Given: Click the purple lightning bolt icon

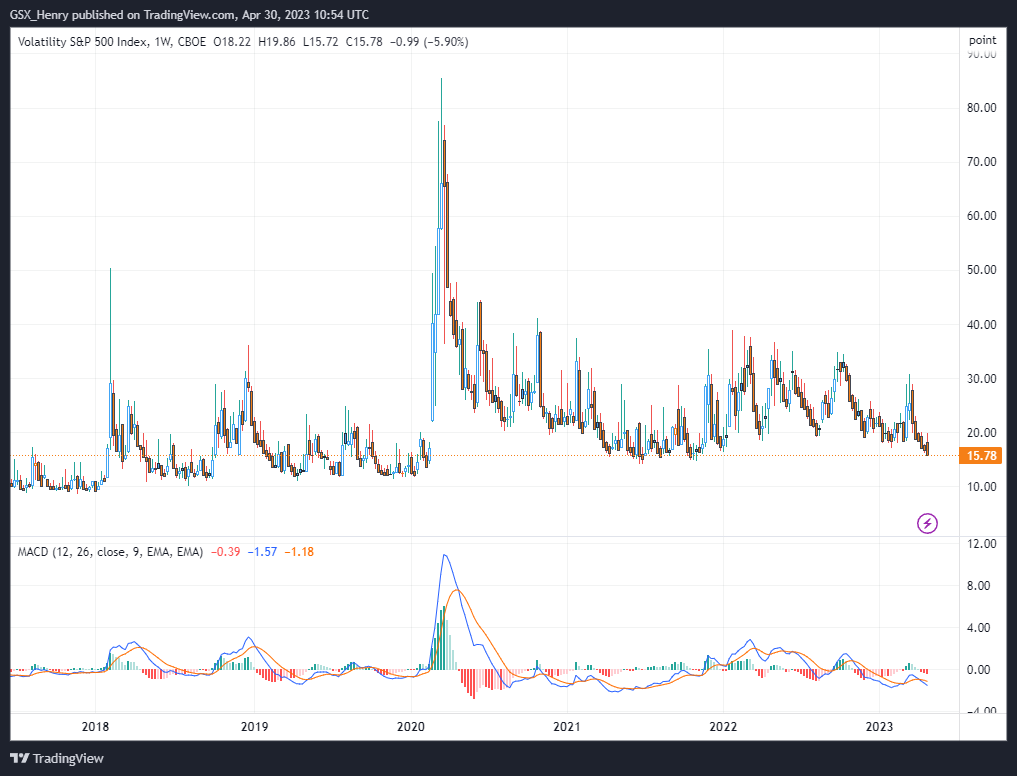Looking at the screenshot, I should tap(927, 523).
